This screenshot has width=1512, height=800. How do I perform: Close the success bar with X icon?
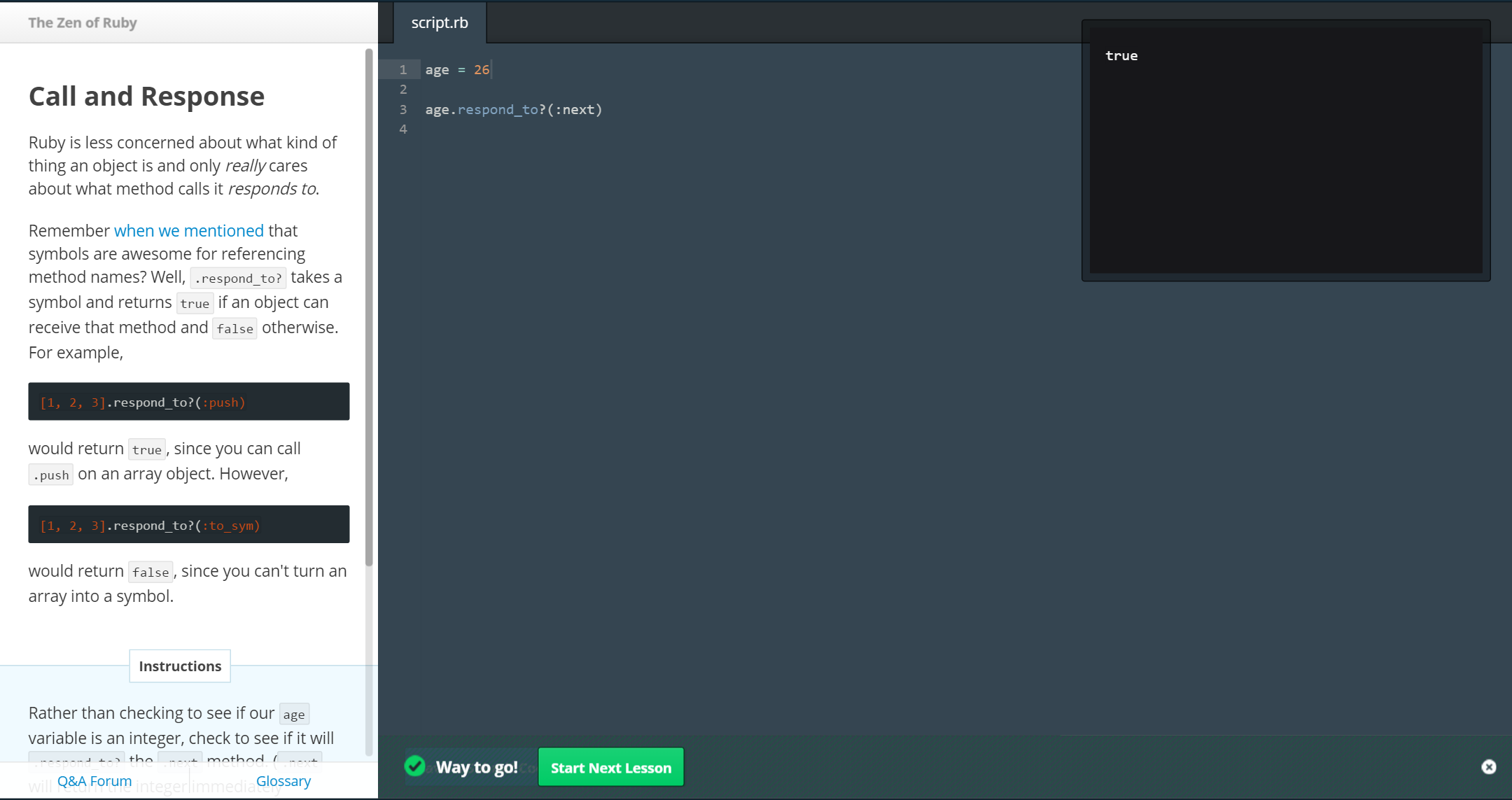pyautogui.click(x=1488, y=767)
